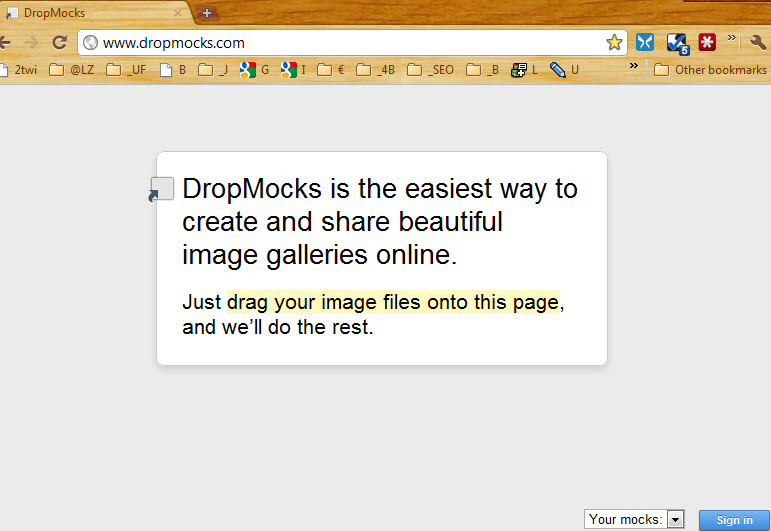Show hidden extensions chevron
The image size is (771, 531).
(732, 38)
